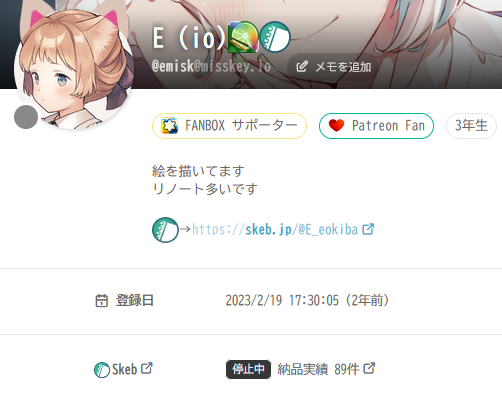Open the external link icon next to Skeb label
This screenshot has width=502, height=403.
147,368
